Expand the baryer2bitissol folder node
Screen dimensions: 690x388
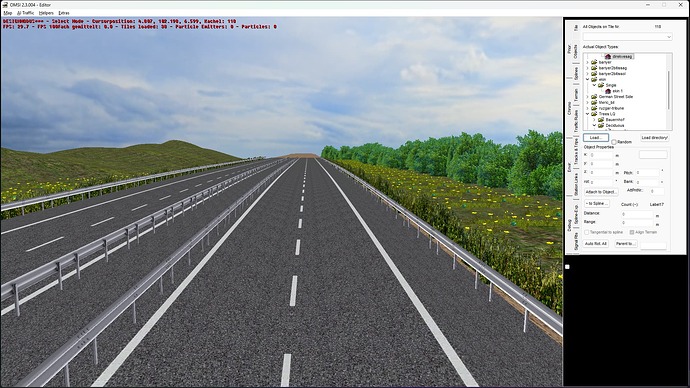[x=587, y=74]
